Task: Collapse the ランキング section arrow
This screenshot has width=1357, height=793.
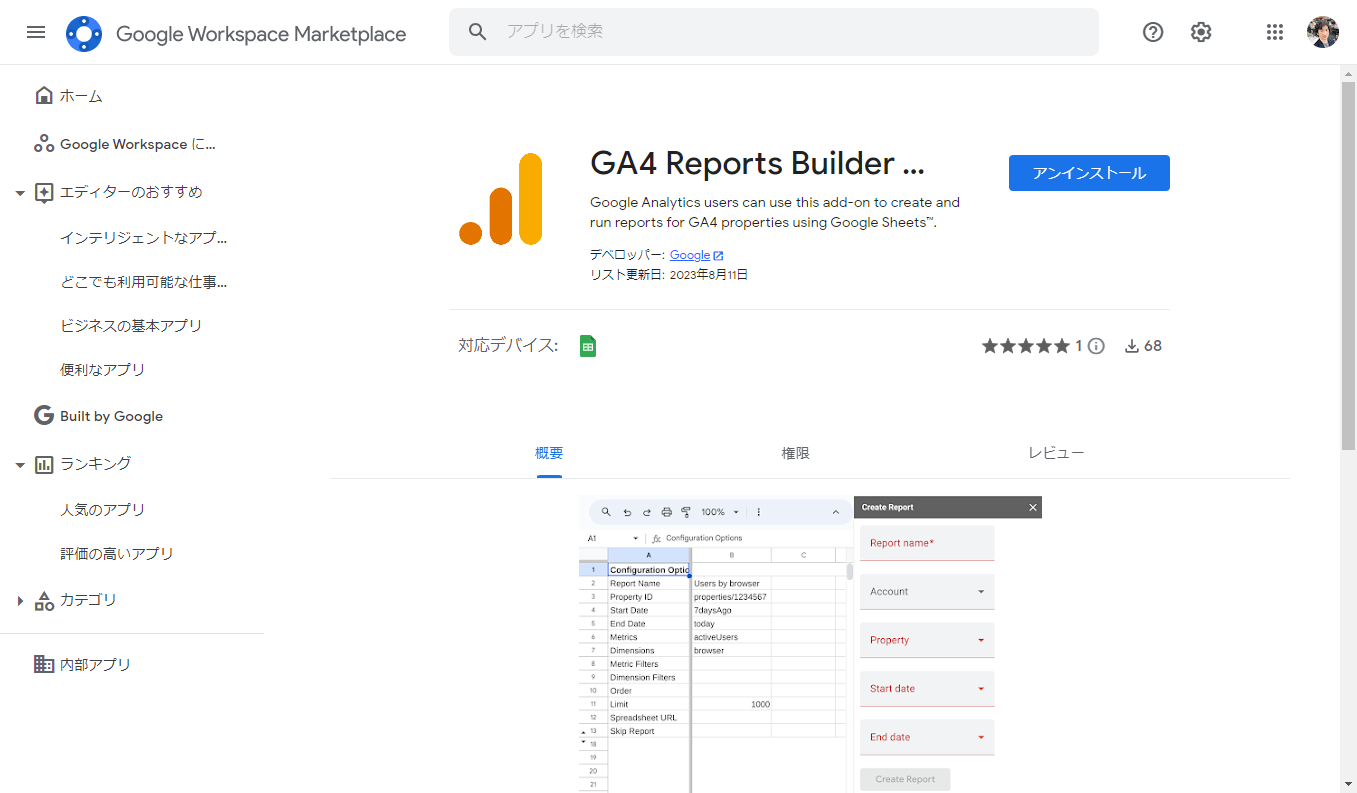Action: click(20, 464)
